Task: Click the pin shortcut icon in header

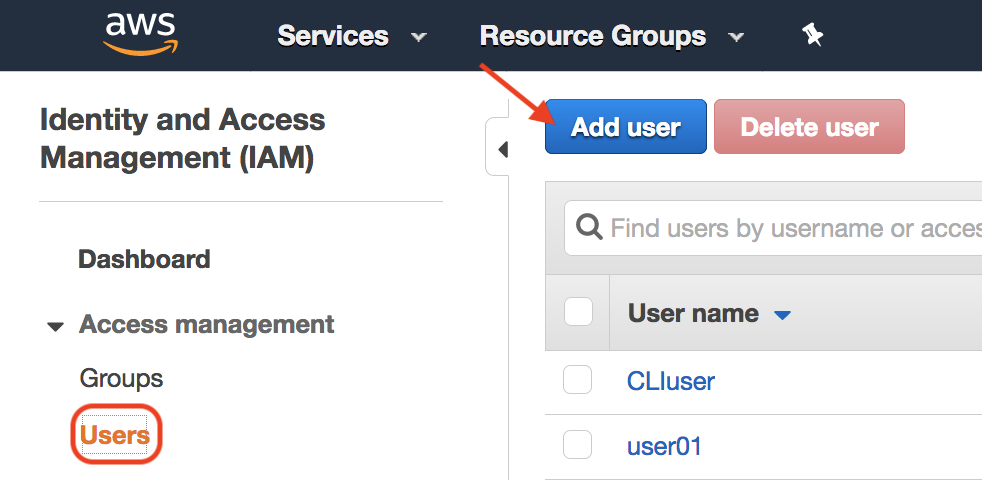Action: tap(812, 36)
